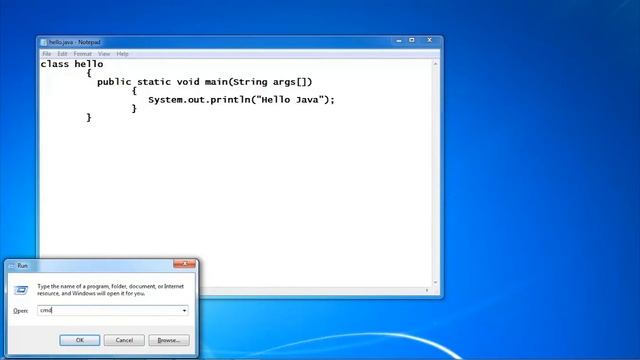Screen dimensions: 640x360
Task: Click the Browse... button in Run
Action: [169, 340]
